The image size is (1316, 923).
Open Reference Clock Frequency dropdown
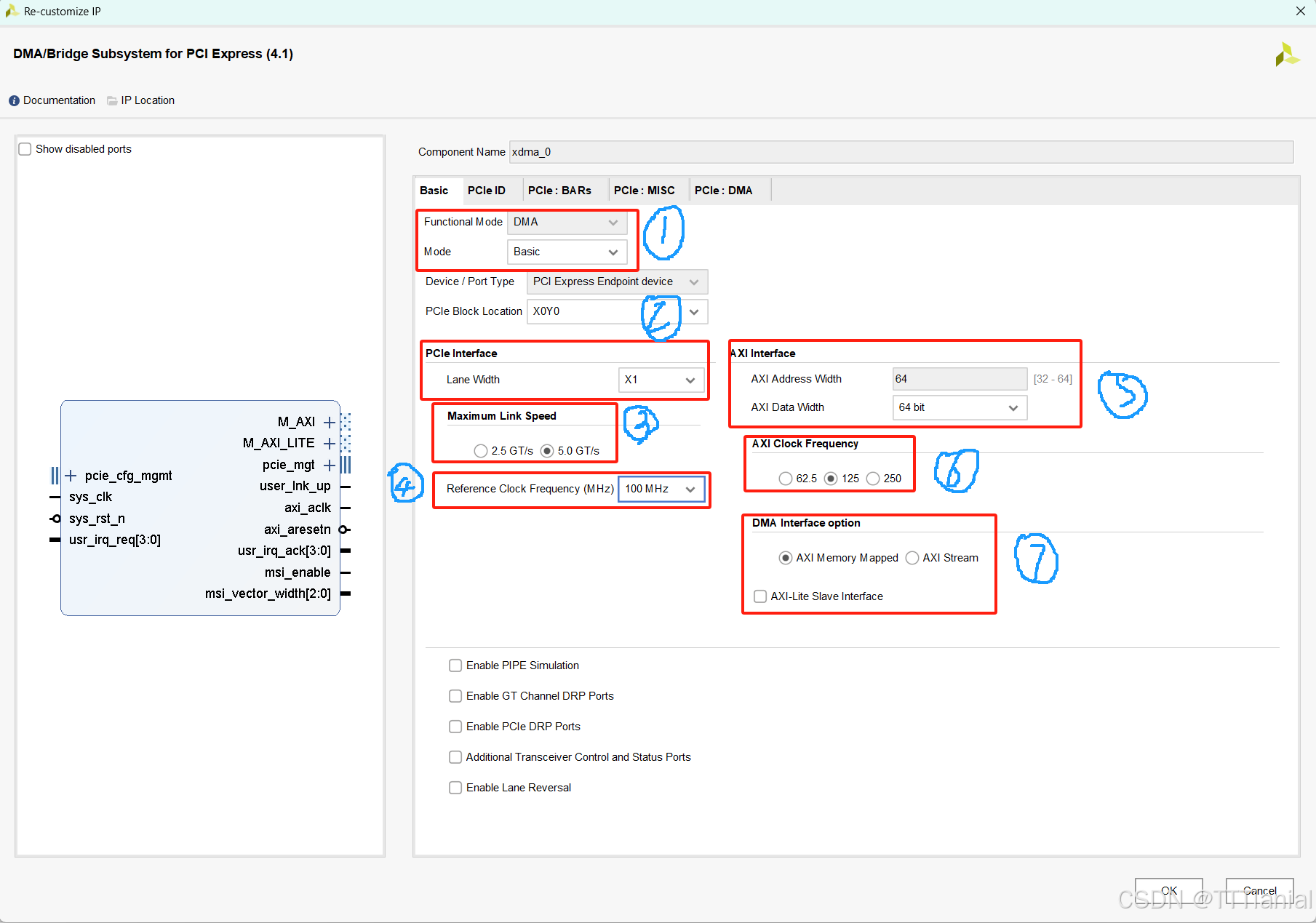point(661,489)
